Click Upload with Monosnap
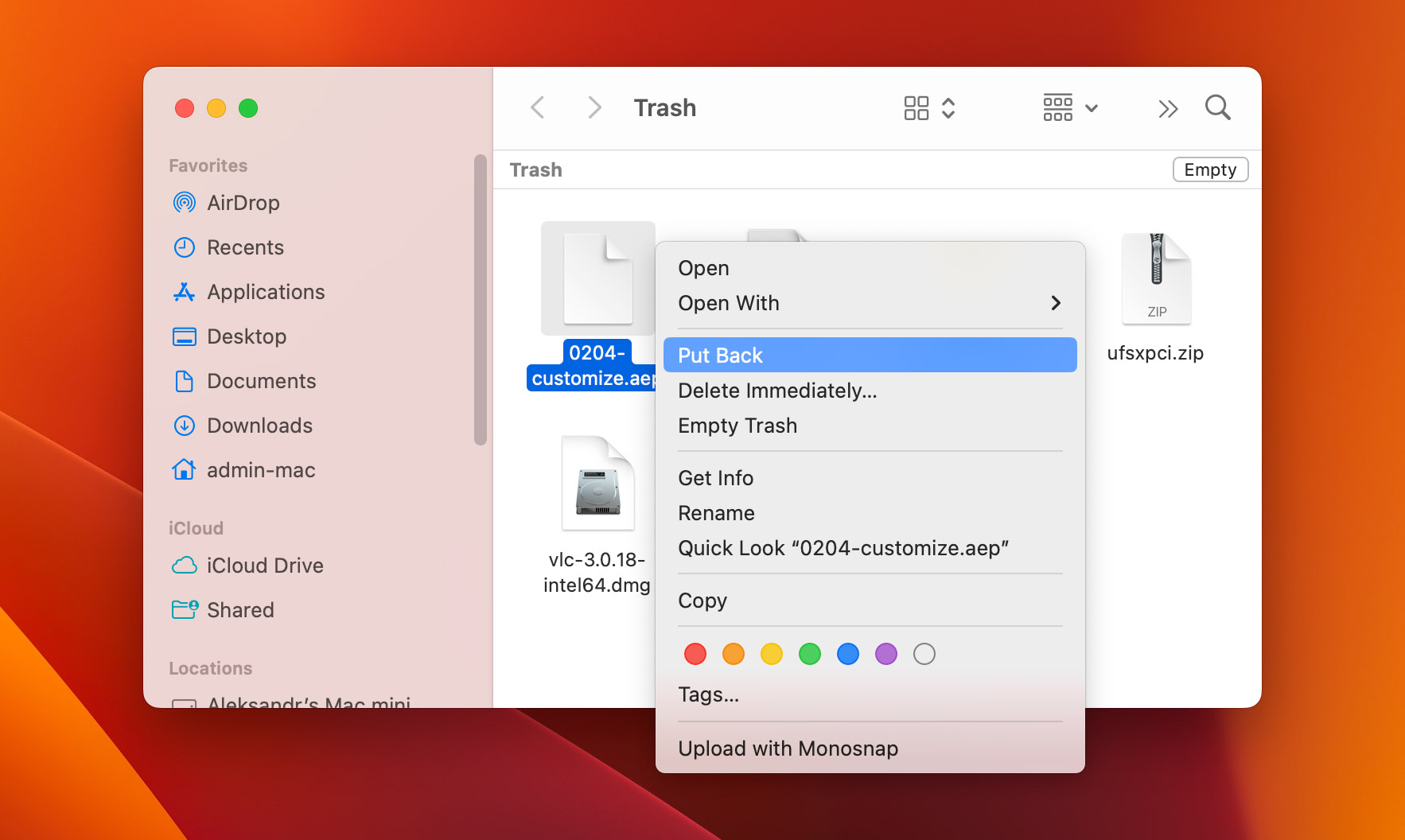This screenshot has height=840, width=1405. coord(788,749)
